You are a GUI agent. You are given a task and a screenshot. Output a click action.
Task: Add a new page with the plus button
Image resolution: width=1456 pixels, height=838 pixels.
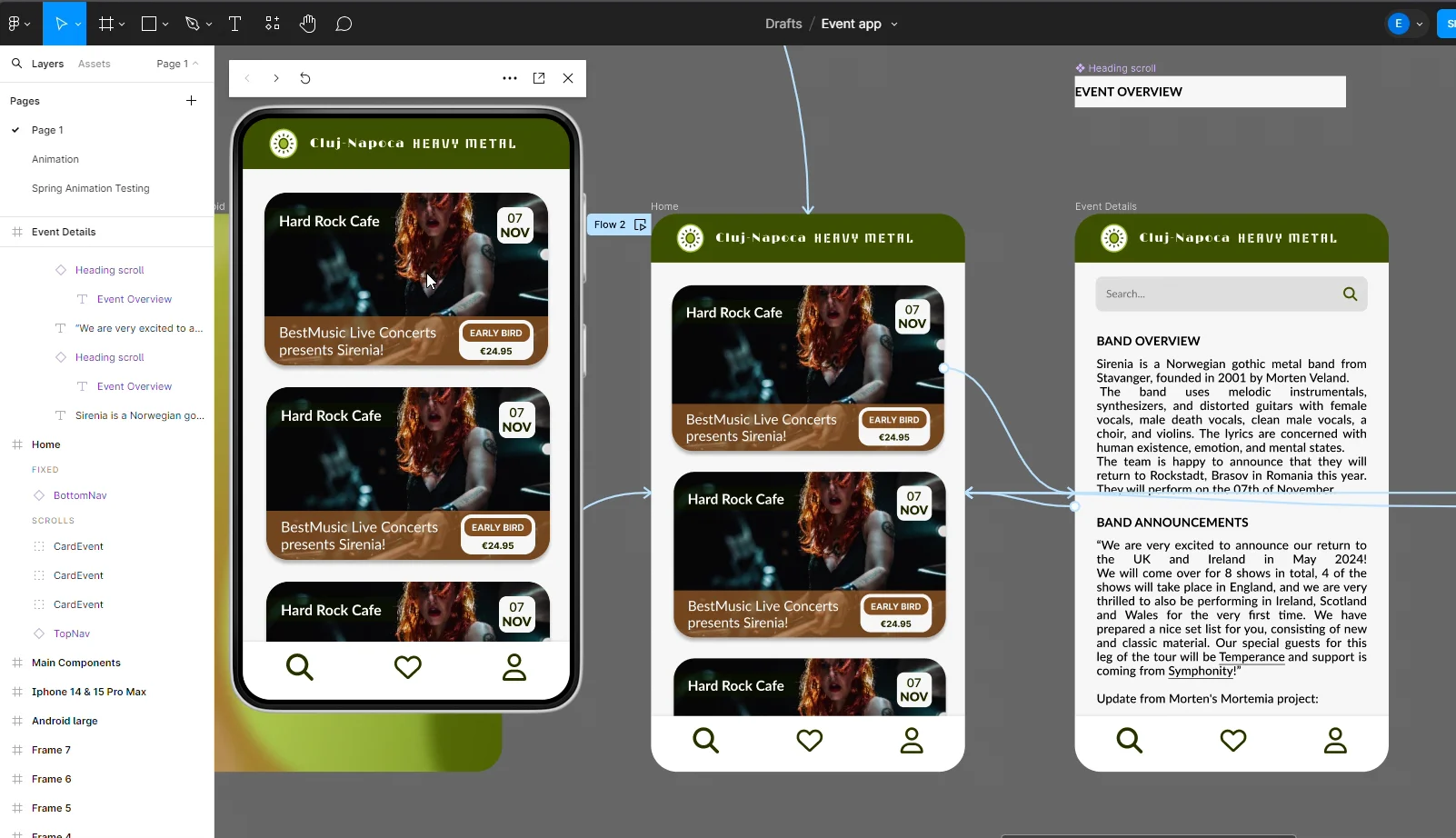(x=191, y=100)
